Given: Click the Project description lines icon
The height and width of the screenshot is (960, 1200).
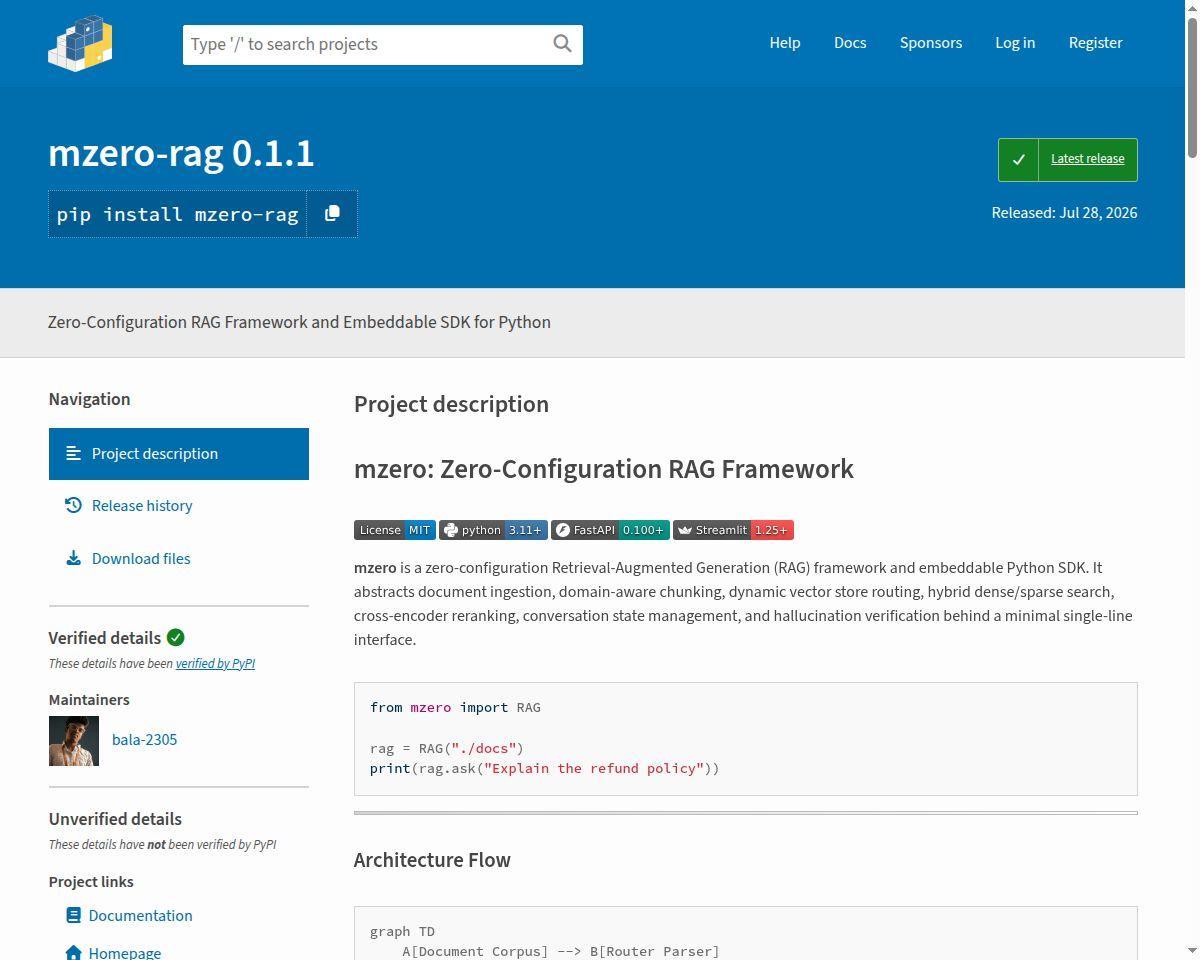Looking at the screenshot, I should point(73,453).
